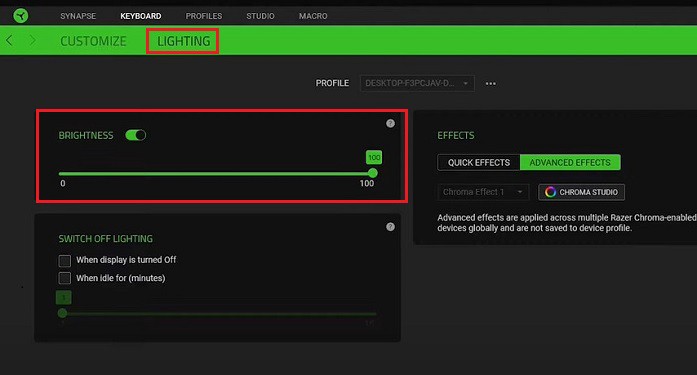697x375 pixels.
Task: Open help for the Brightness panel
Action: pos(390,124)
